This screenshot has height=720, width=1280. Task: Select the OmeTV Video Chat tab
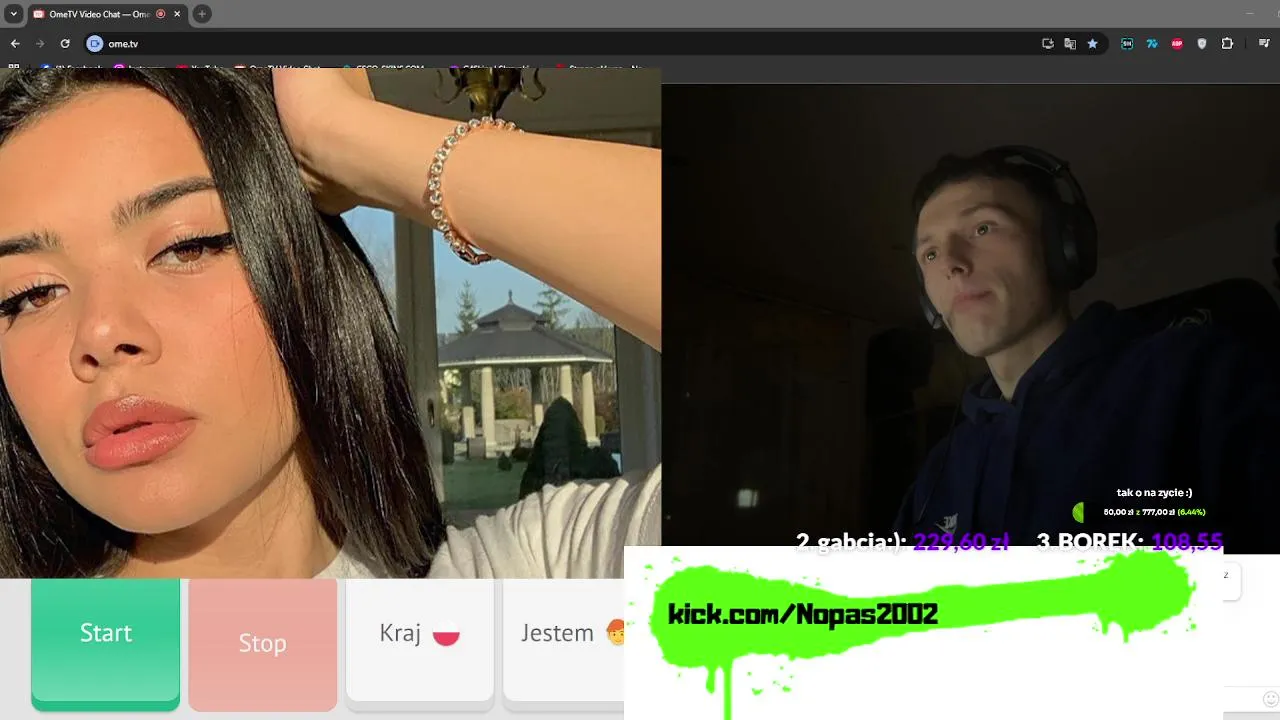pyautogui.click(x=107, y=14)
